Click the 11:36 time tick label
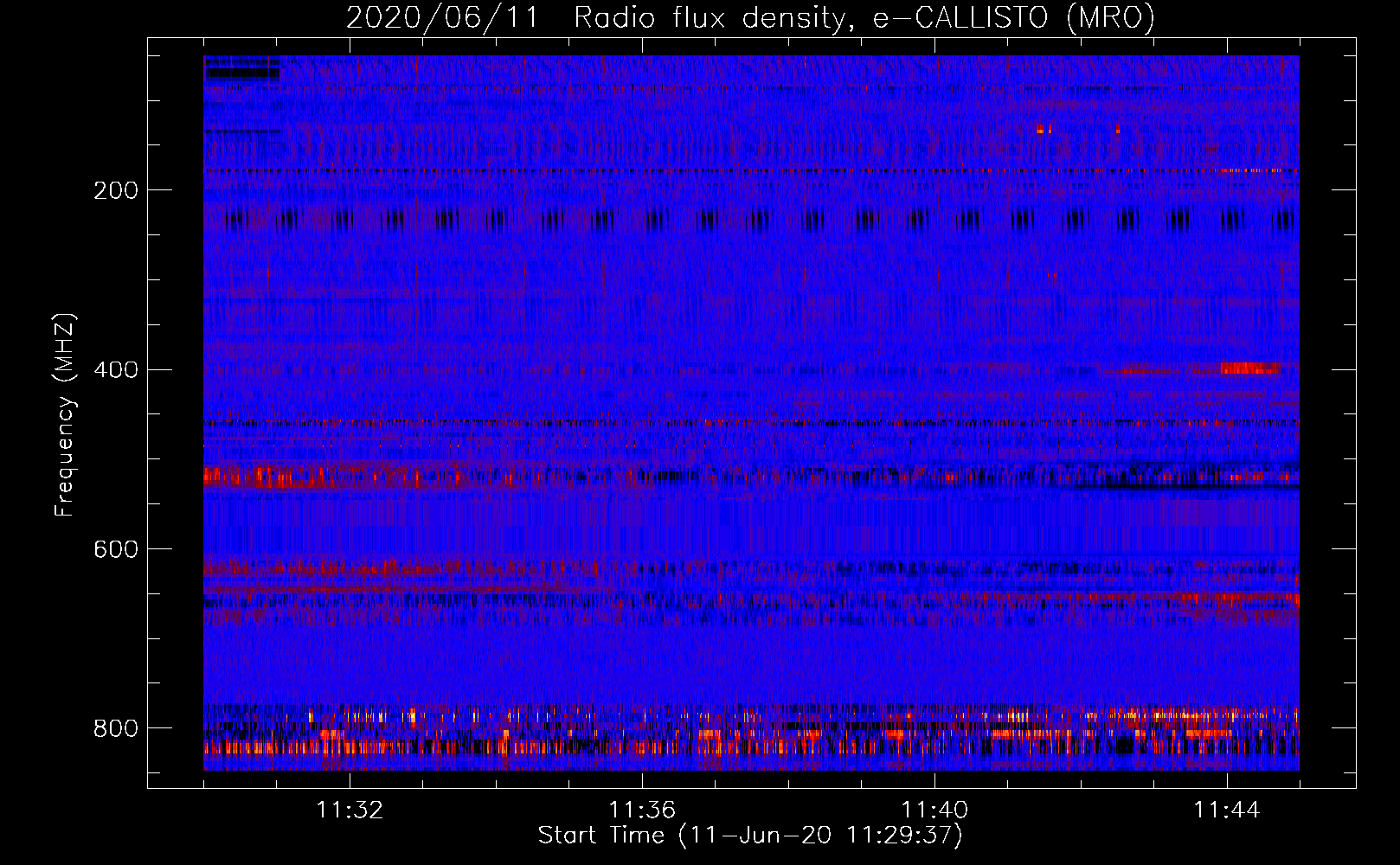The width and height of the screenshot is (1400, 865). (x=642, y=811)
